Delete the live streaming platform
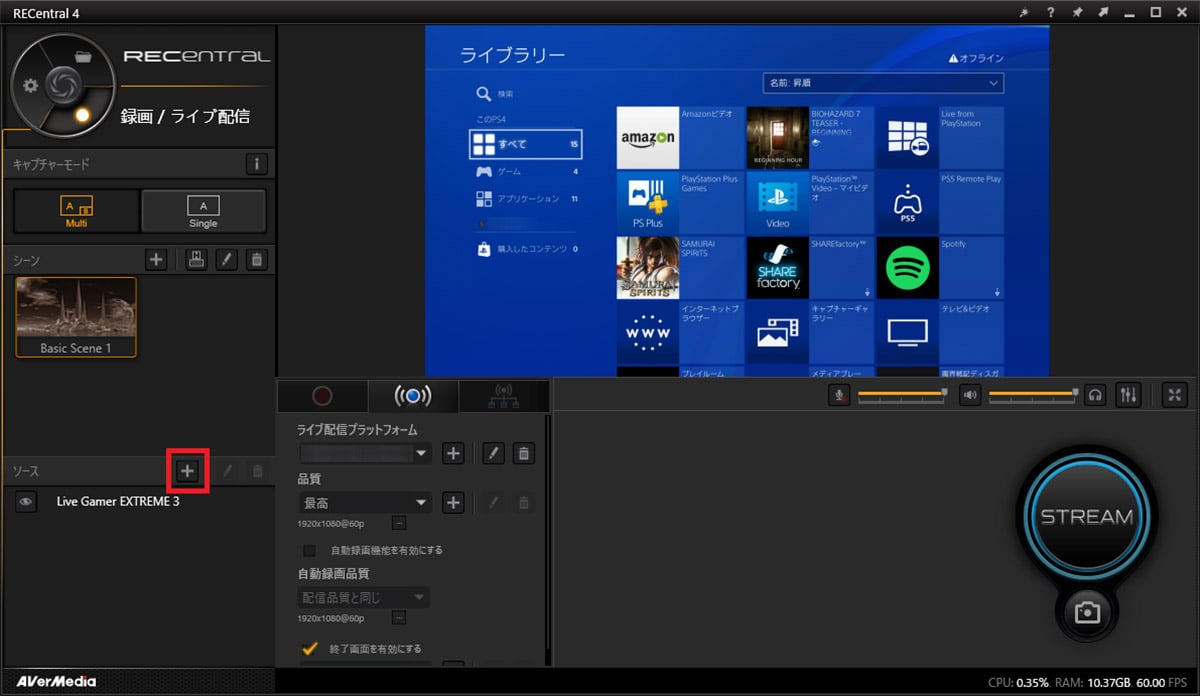Viewport: 1200px width, 696px height. tap(523, 453)
